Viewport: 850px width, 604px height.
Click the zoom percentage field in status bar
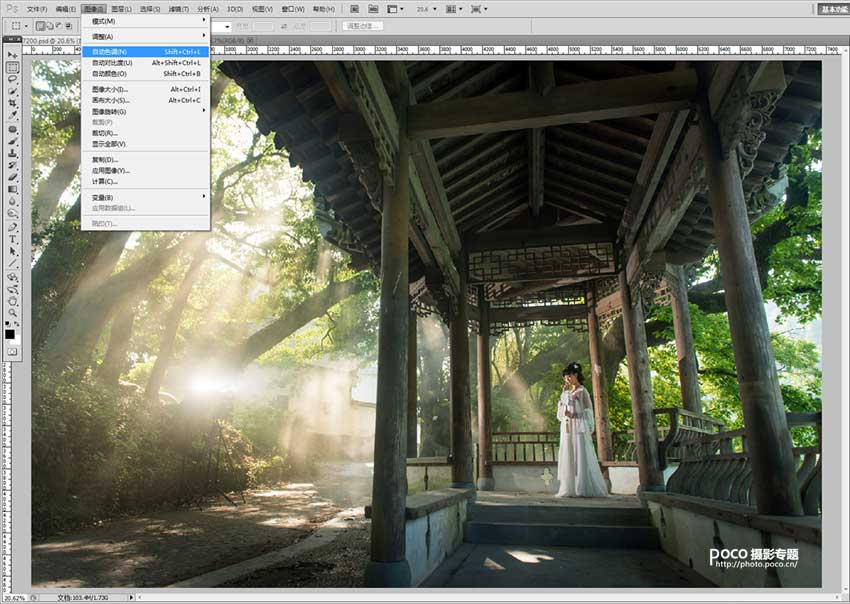click(x=13, y=597)
